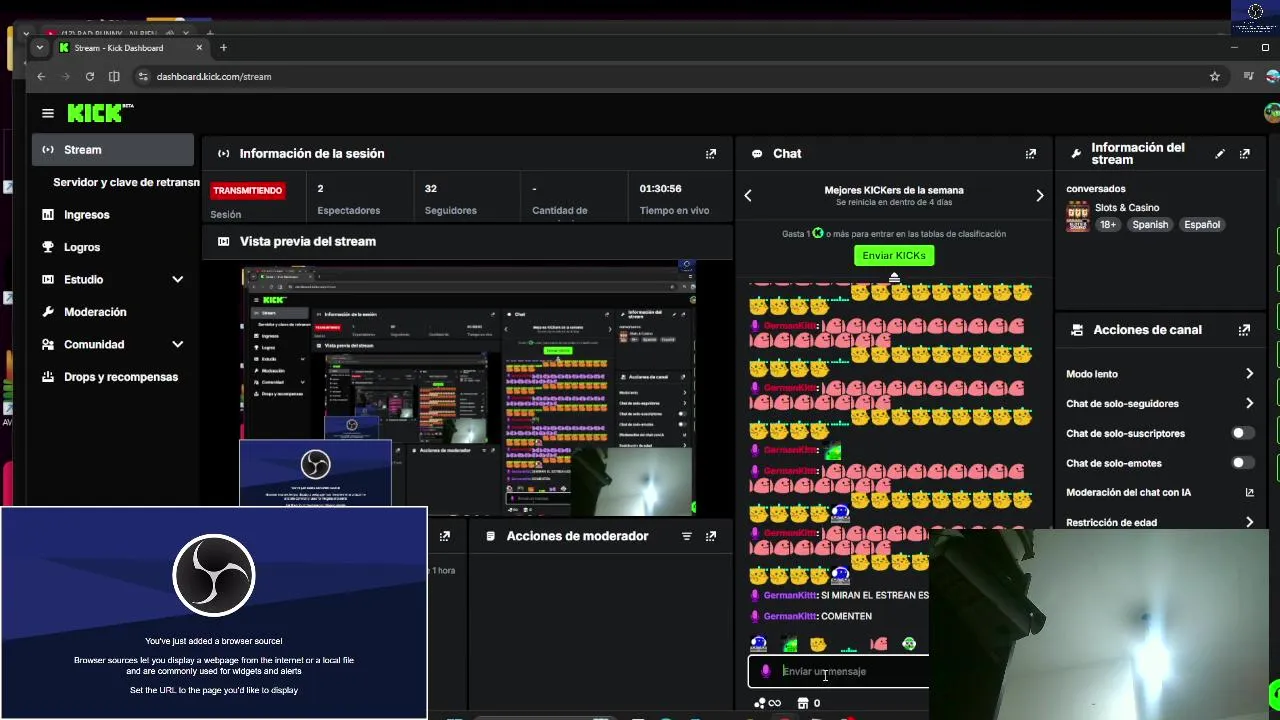Viewport: 1280px width, 720px height.
Task: Pop out the Chat panel
Action: (1031, 154)
